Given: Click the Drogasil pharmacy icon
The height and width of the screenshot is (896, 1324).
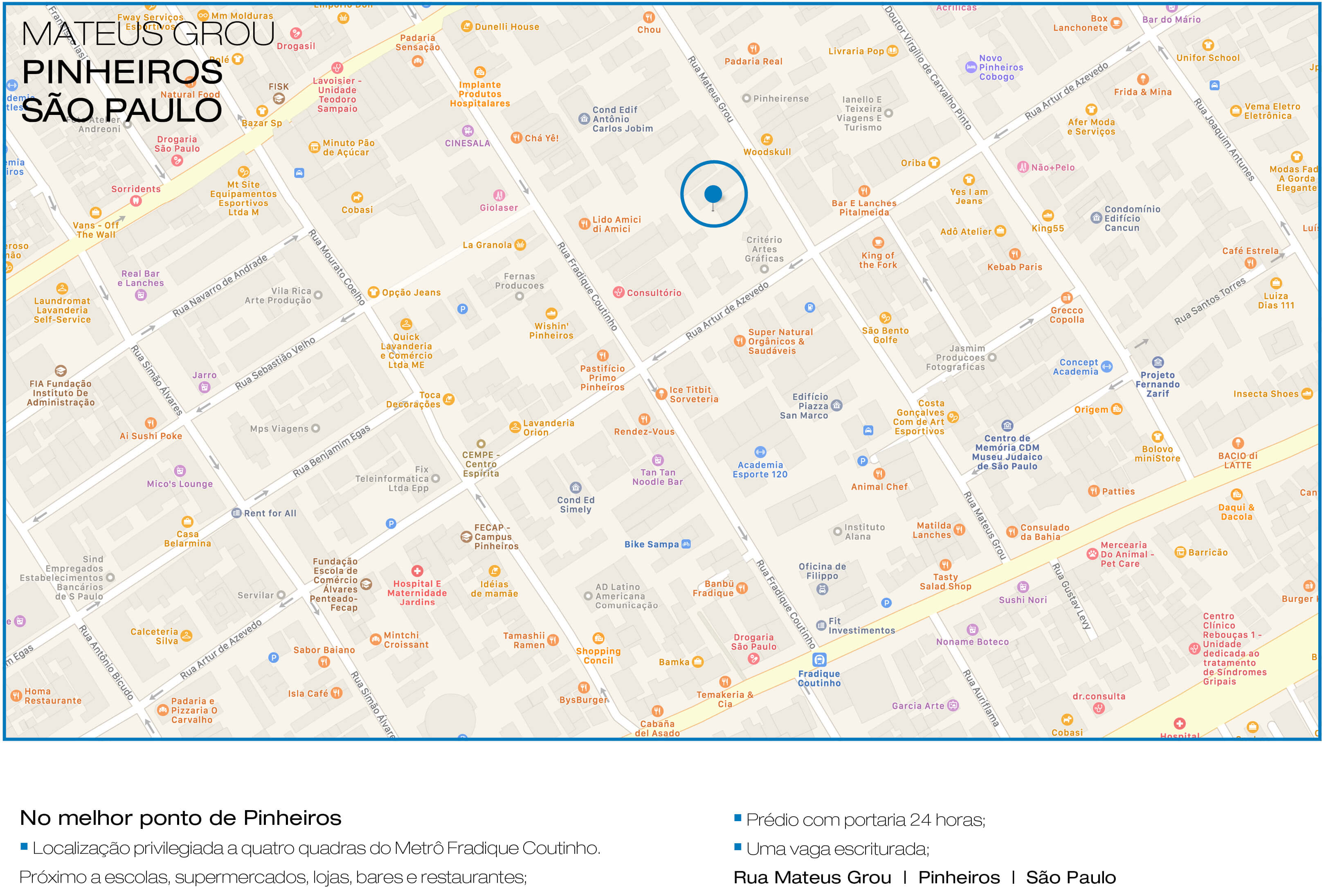Looking at the screenshot, I should click(x=296, y=33).
